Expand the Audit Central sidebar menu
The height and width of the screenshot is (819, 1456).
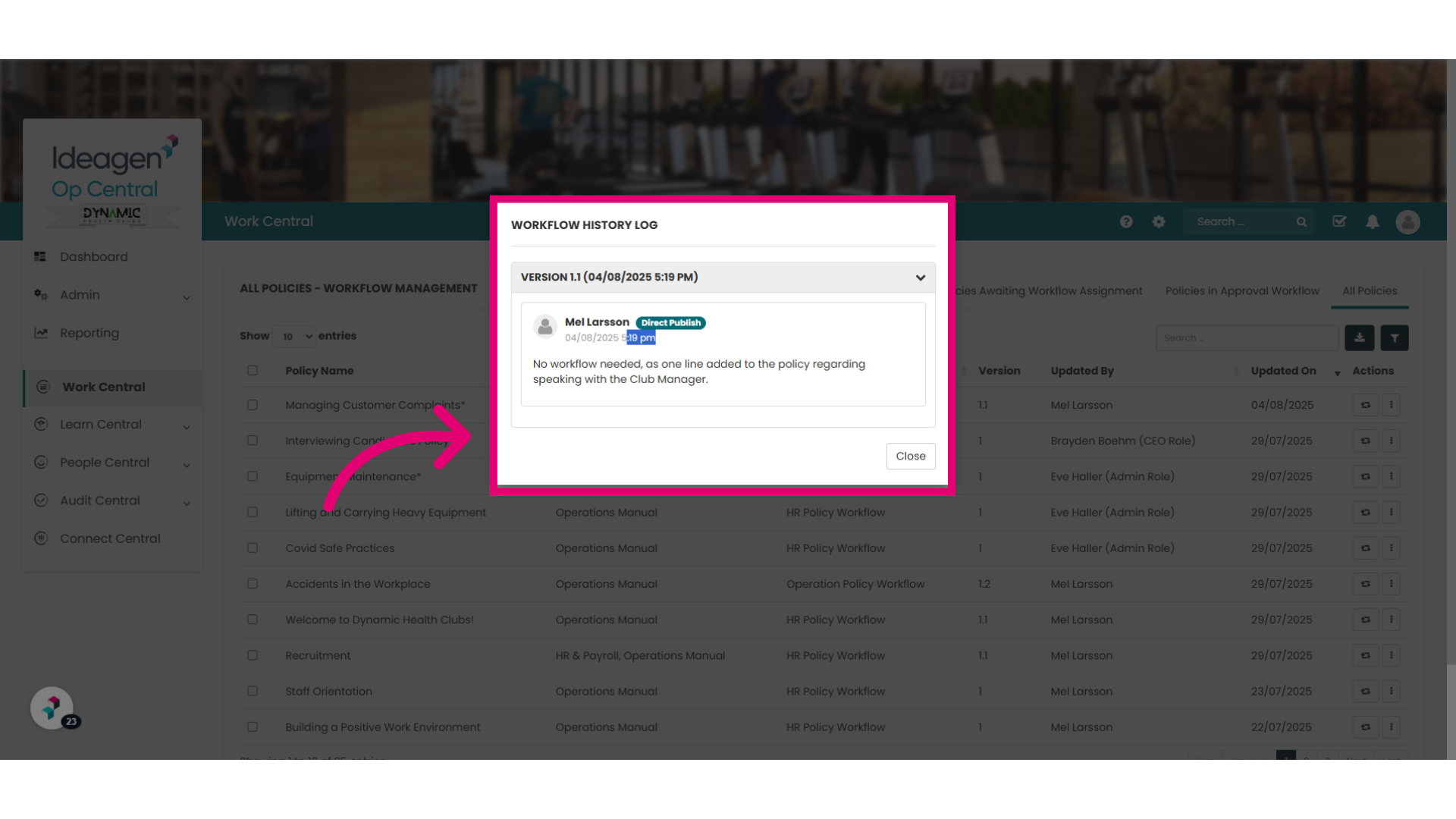pyautogui.click(x=112, y=500)
